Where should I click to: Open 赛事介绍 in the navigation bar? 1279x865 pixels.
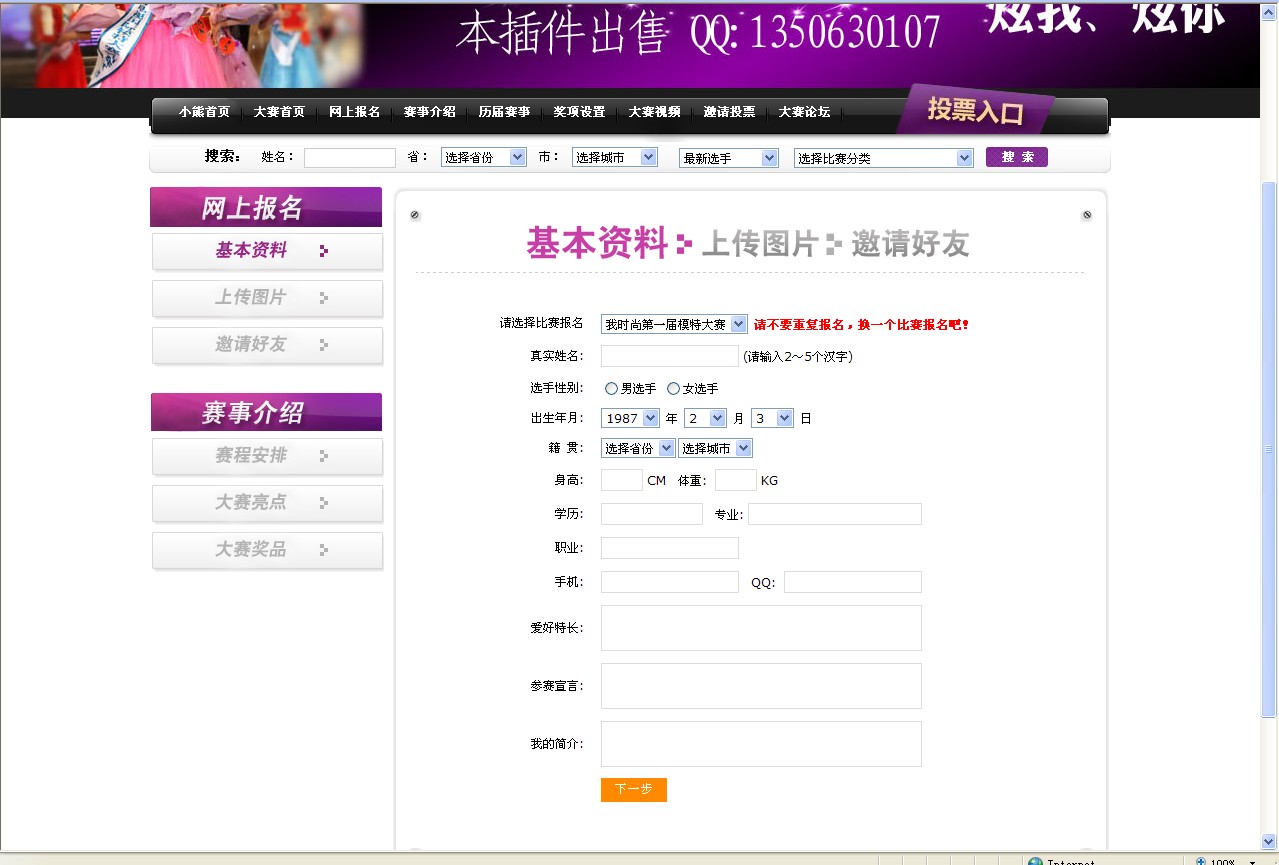(430, 112)
